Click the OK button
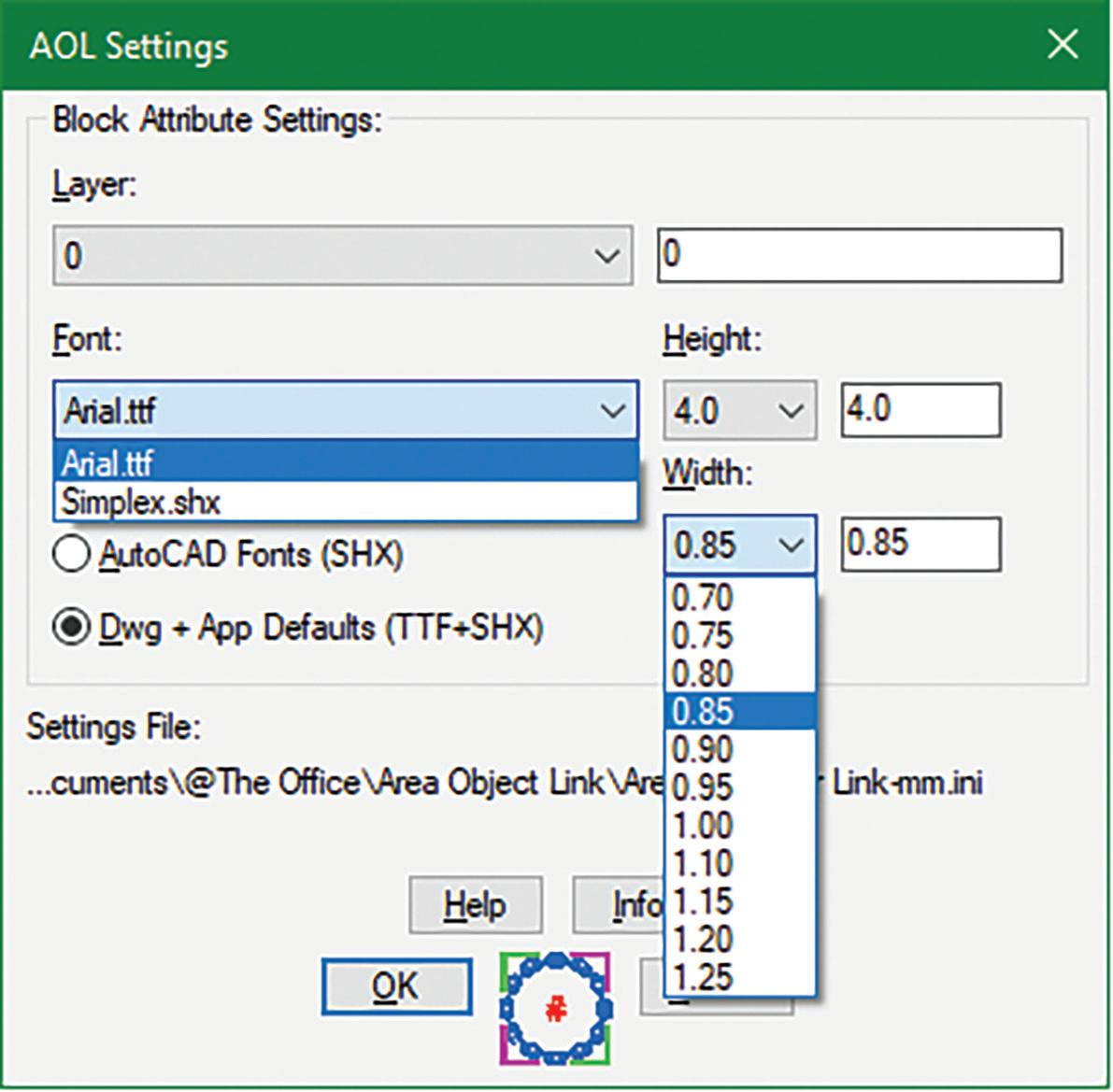1113x1092 pixels. point(396,986)
